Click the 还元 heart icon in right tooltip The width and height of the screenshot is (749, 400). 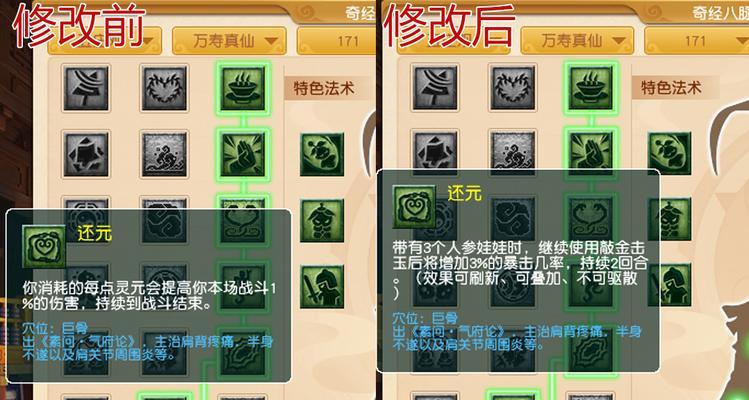point(414,207)
